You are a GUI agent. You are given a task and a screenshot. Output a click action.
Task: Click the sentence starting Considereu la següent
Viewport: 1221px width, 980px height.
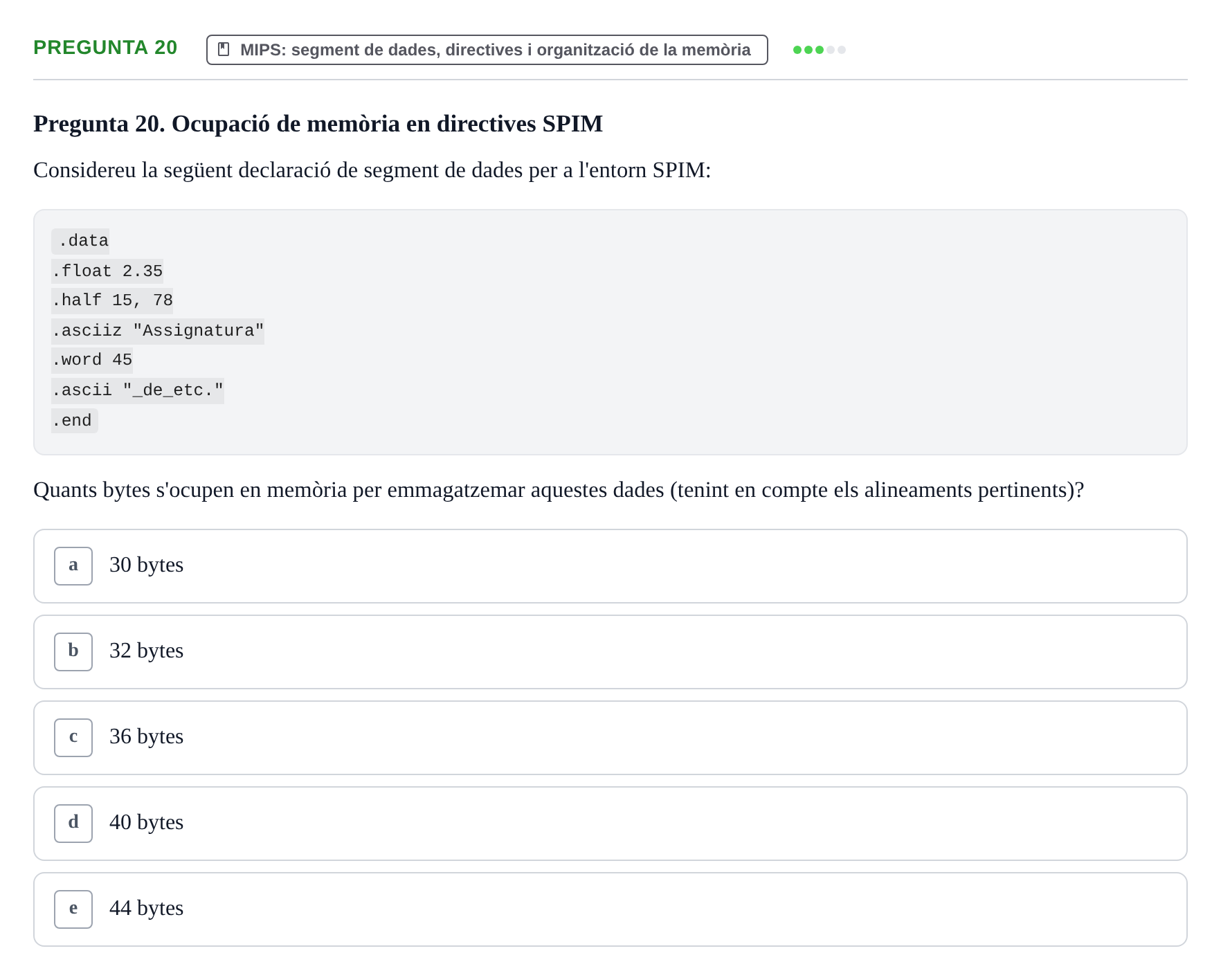372,170
